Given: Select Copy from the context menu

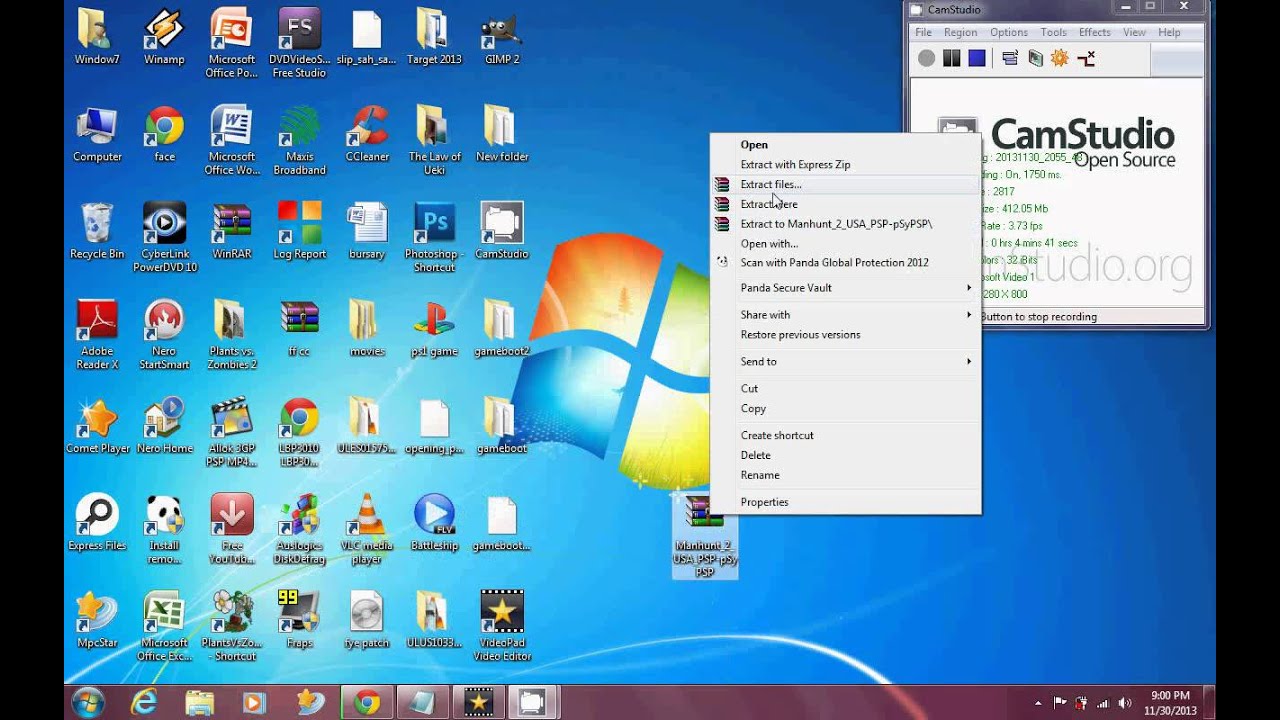Looking at the screenshot, I should point(845,409).
